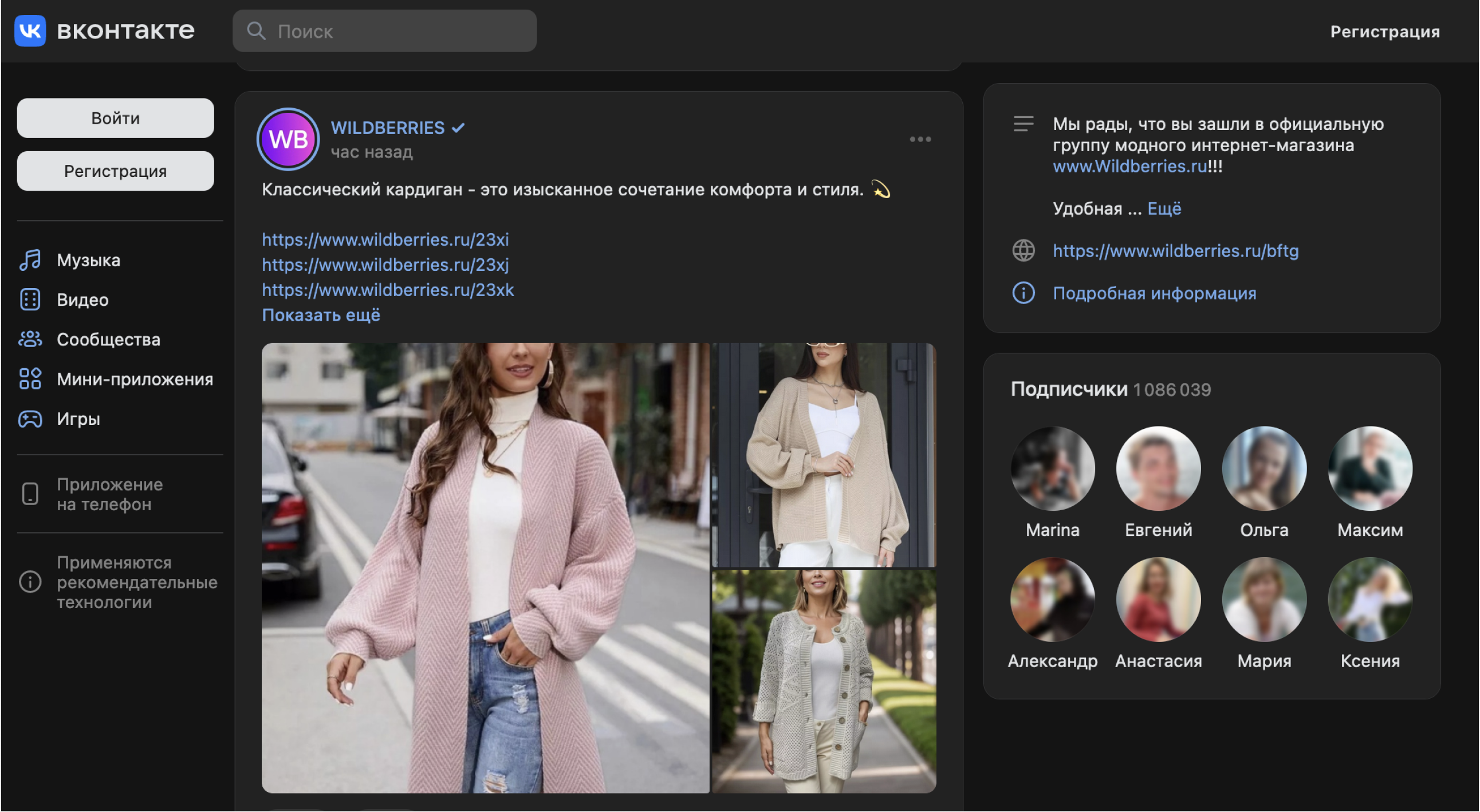
Task: Open the Music section icon
Action: pyautogui.click(x=30, y=260)
